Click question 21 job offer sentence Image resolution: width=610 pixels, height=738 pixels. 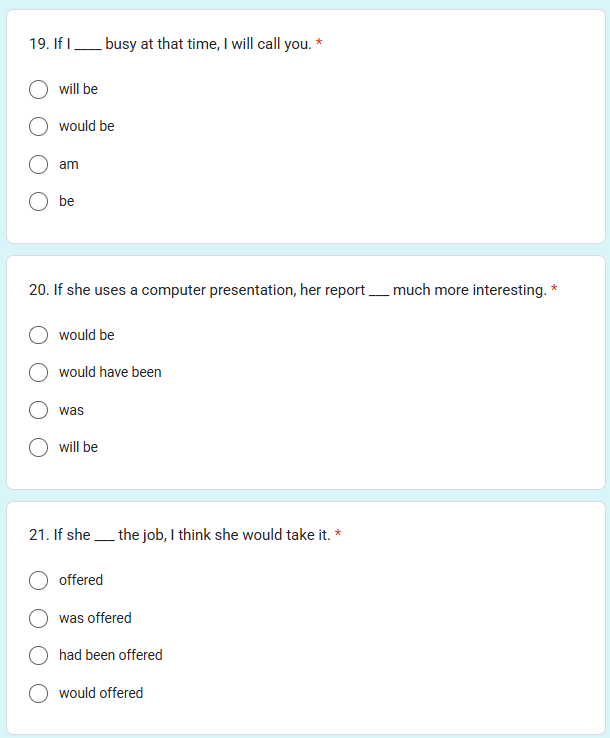click(180, 535)
